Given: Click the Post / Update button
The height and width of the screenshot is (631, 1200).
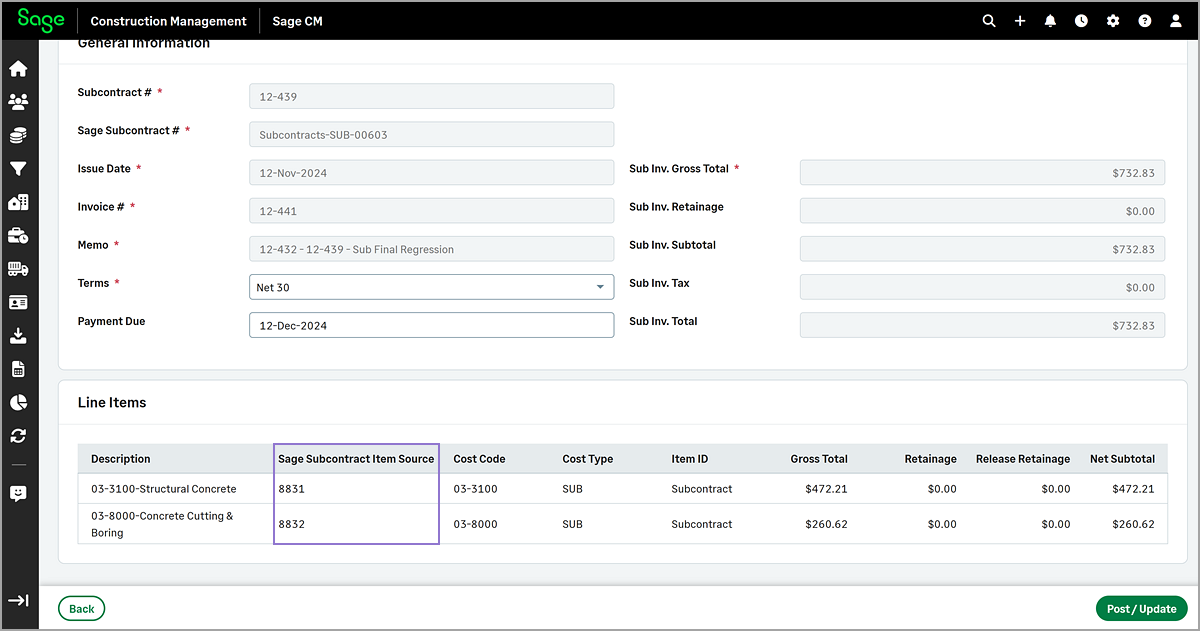Looking at the screenshot, I should point(1141,608).
